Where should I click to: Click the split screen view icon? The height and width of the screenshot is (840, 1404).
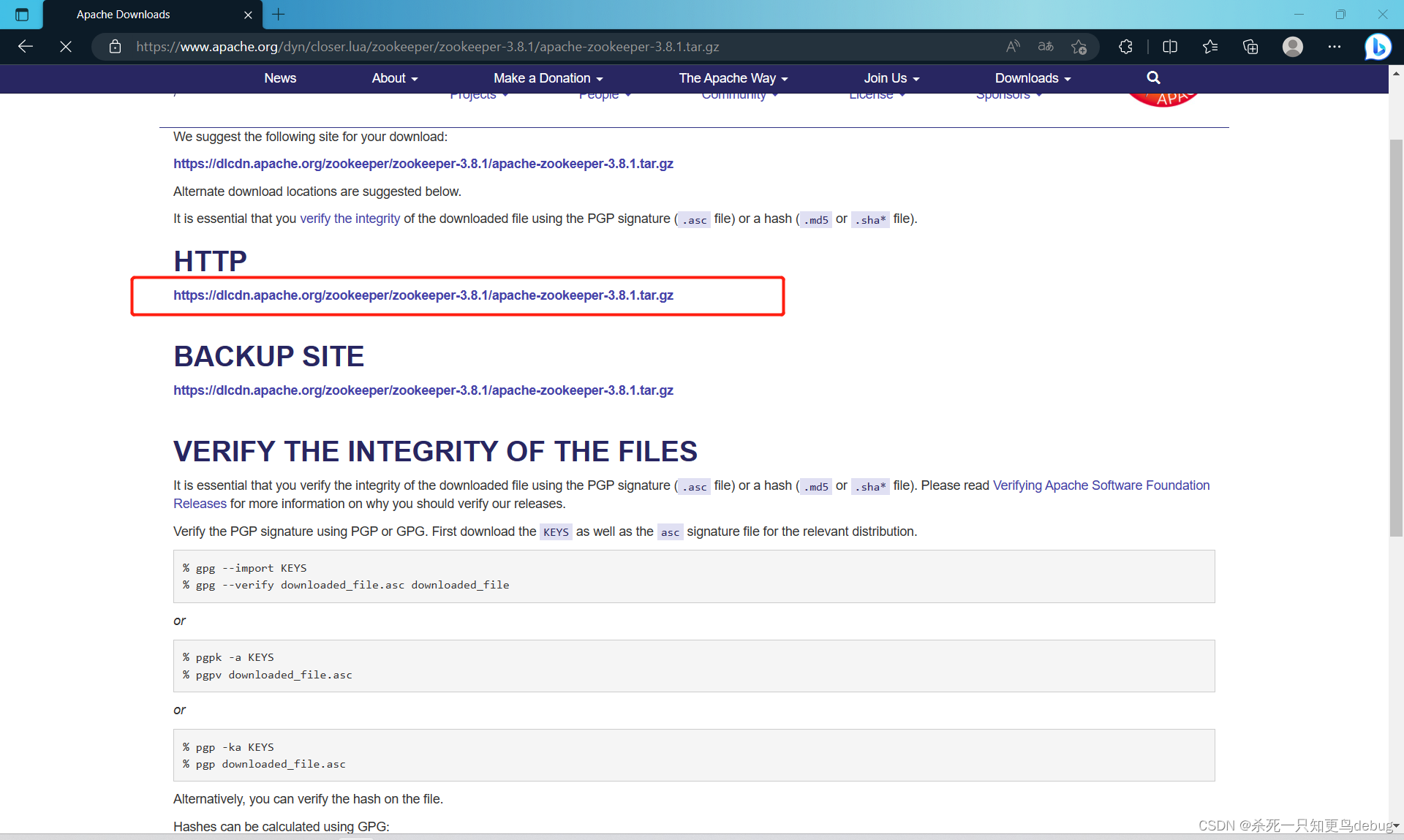click(1169, 46)
